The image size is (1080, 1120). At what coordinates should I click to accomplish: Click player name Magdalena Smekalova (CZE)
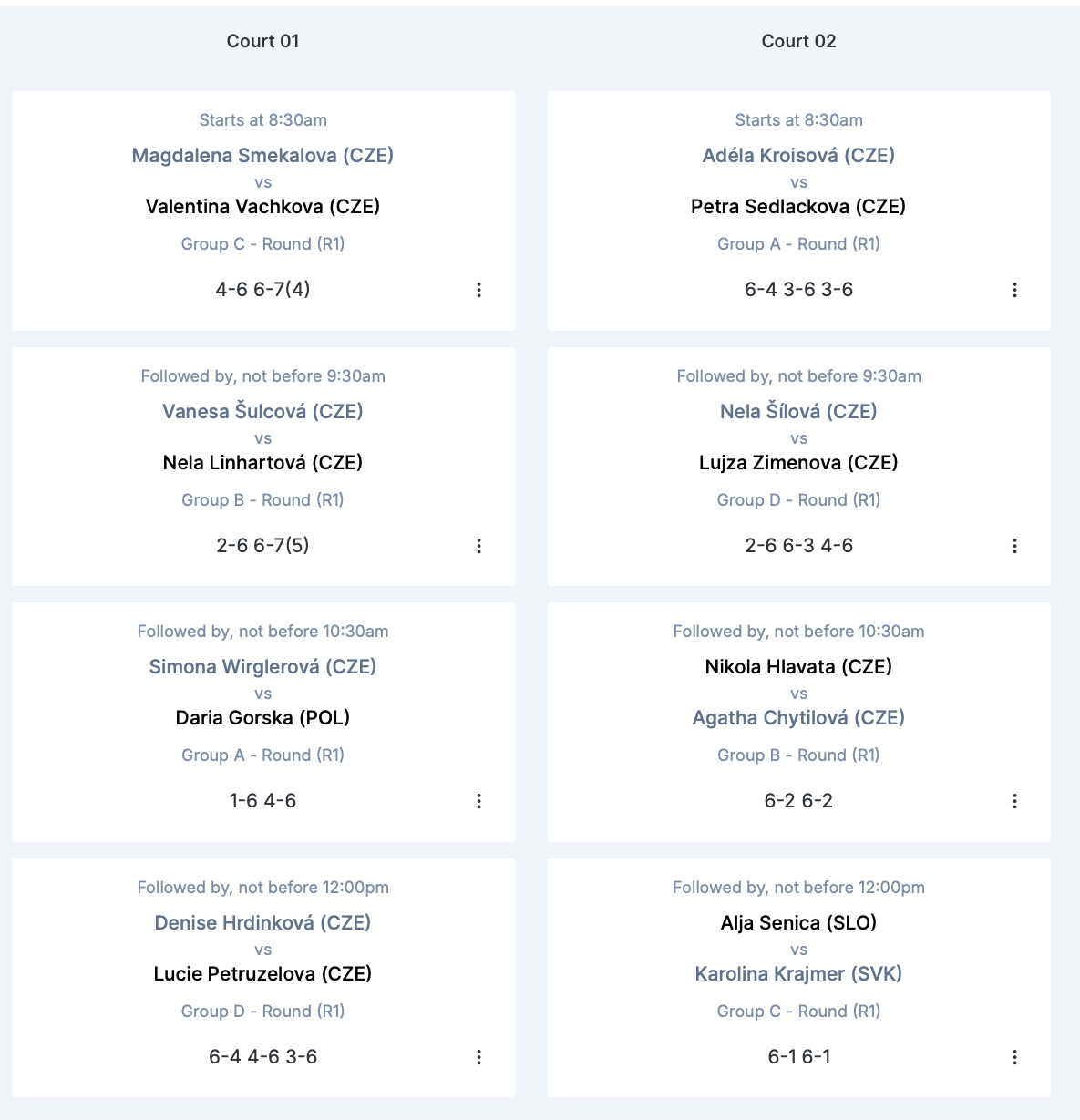262,156
